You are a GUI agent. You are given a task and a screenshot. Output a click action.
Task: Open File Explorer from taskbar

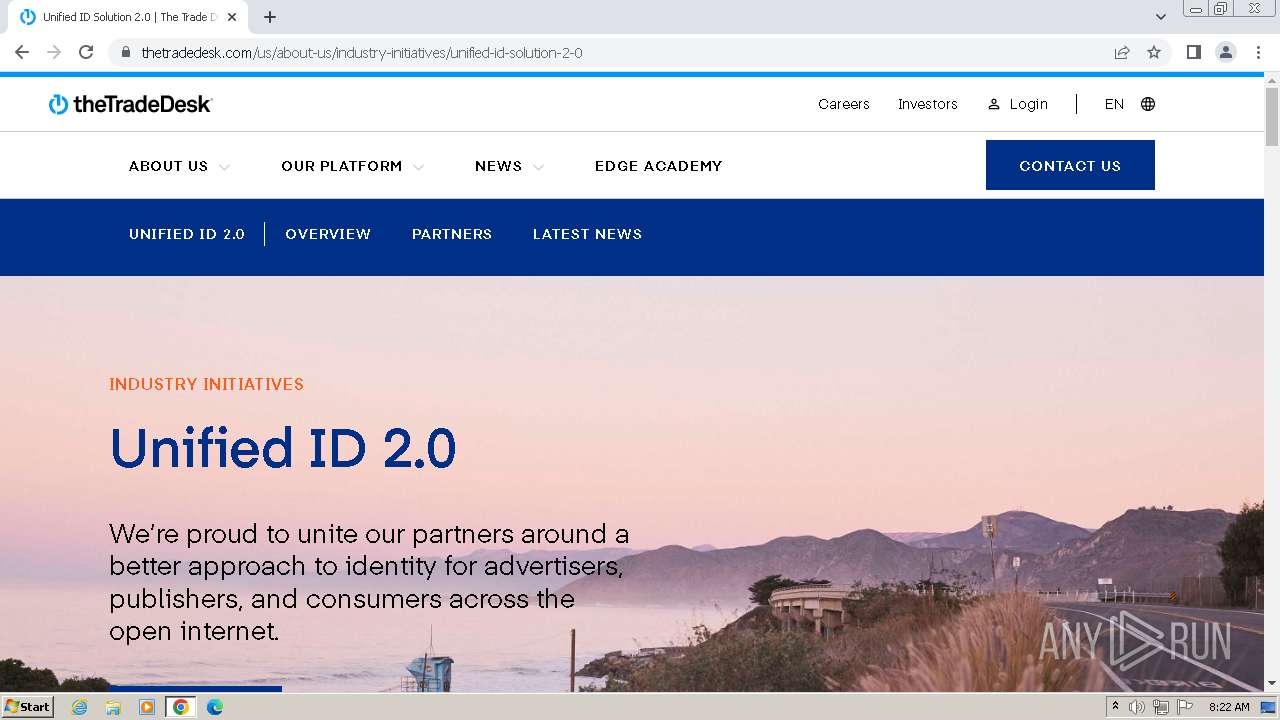point(113,707)
